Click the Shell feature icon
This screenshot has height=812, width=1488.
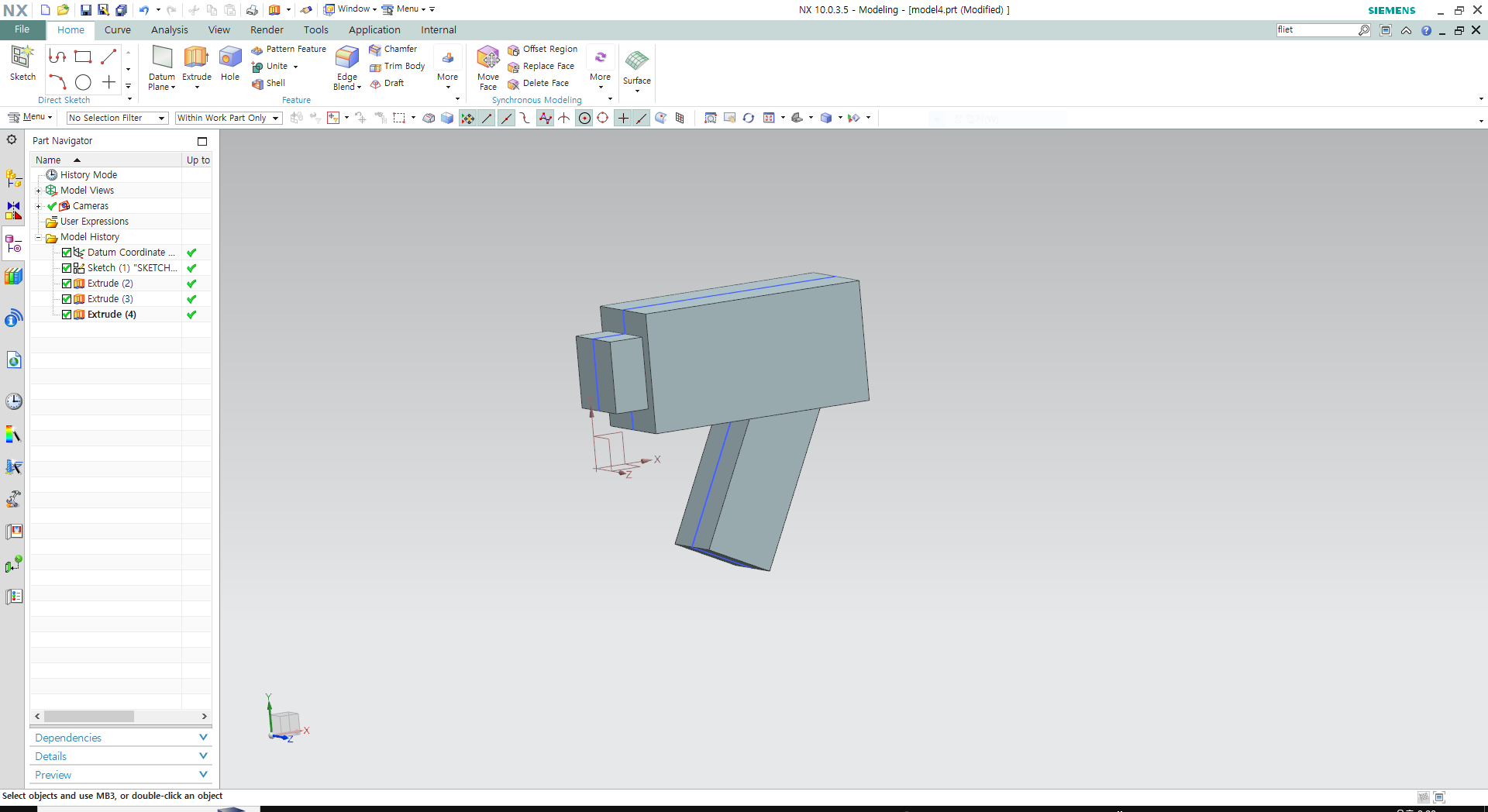click(258, 84)
